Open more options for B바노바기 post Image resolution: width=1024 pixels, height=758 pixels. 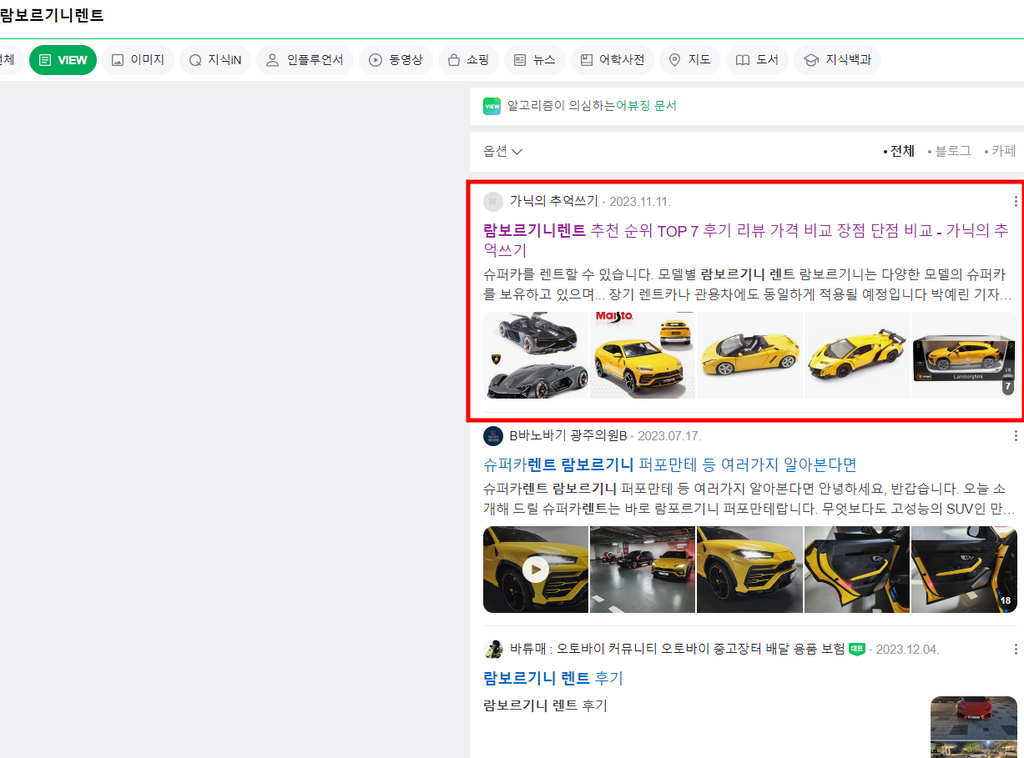coord(1015,436)
